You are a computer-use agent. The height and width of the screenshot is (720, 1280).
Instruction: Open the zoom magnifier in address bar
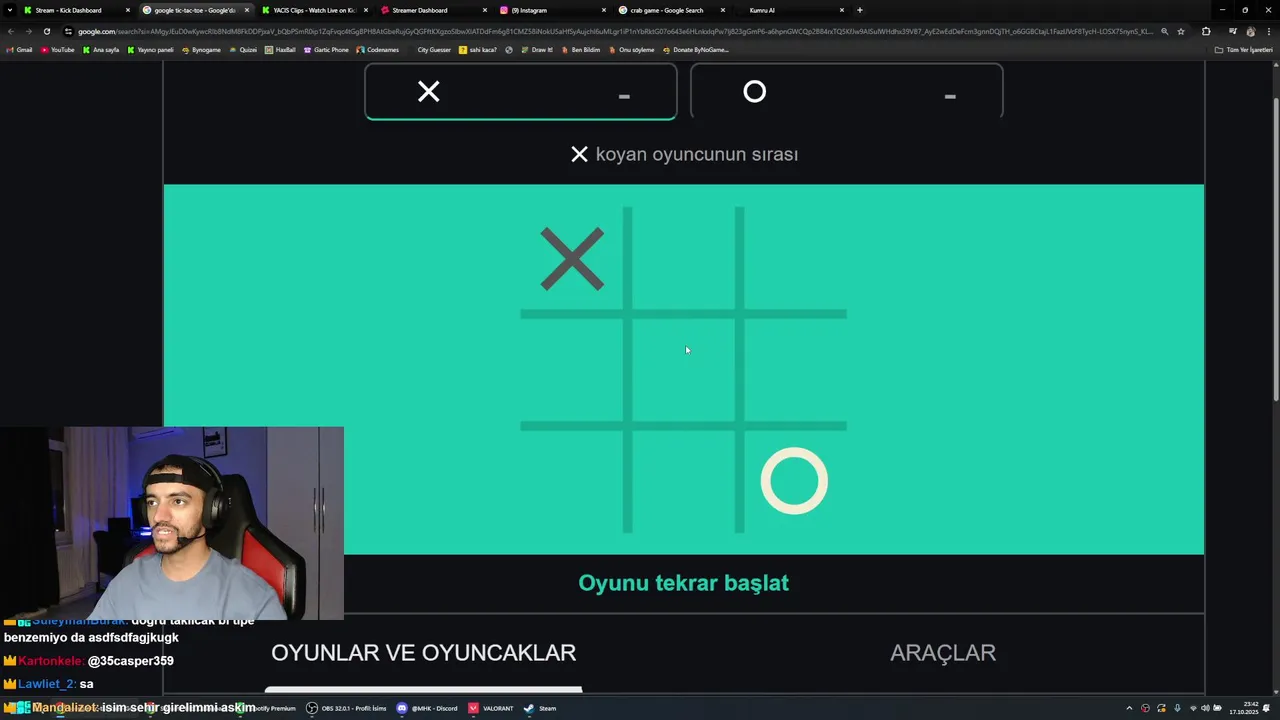pos(1164,31)
